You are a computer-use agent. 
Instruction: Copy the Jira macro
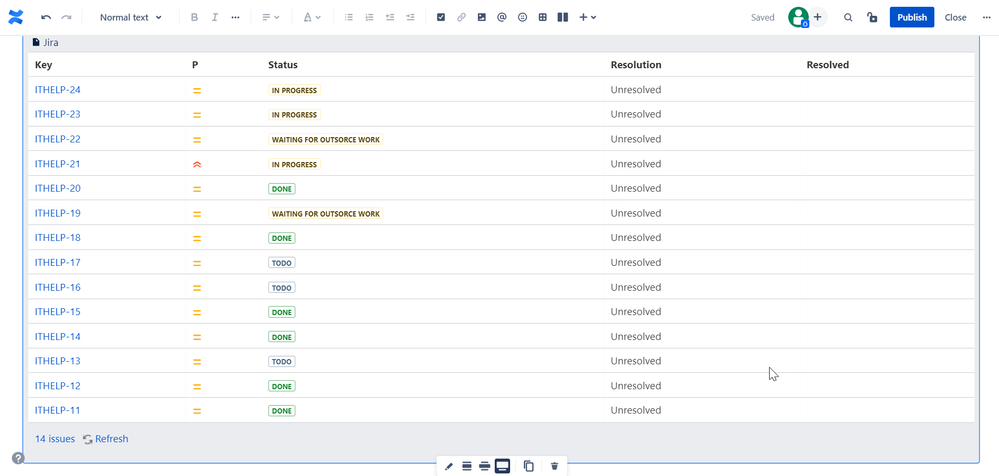(528, 466)
